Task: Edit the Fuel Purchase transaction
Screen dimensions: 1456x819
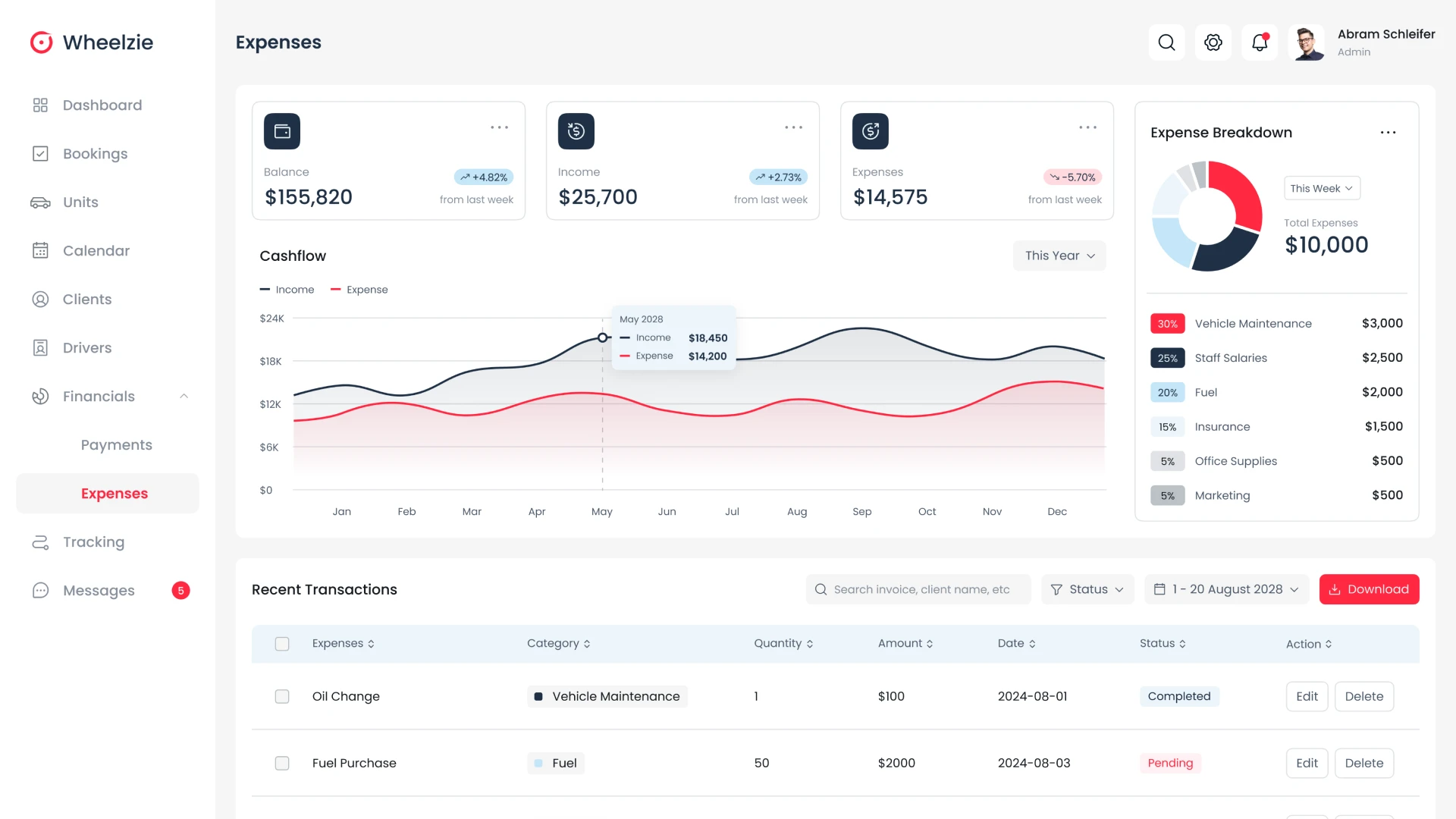Action: (1307, 763)
